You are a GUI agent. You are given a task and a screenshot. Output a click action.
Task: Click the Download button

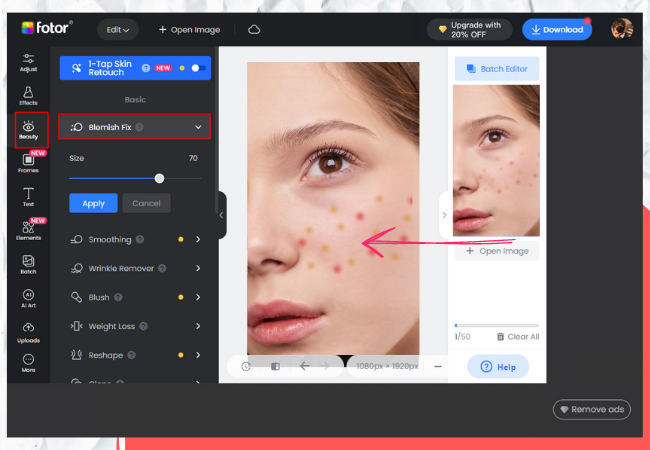click(556, 30)
